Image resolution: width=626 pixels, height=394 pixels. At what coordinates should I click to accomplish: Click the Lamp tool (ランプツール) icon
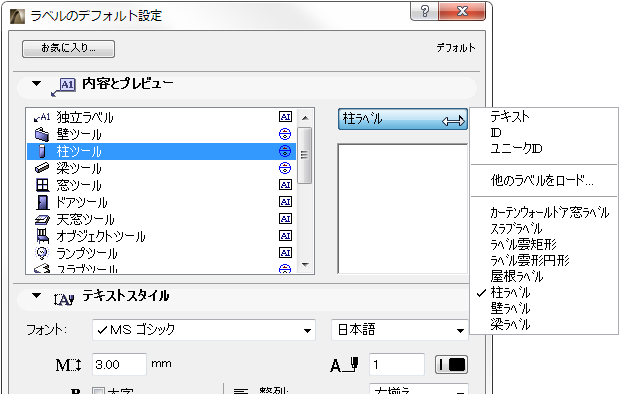42,253
